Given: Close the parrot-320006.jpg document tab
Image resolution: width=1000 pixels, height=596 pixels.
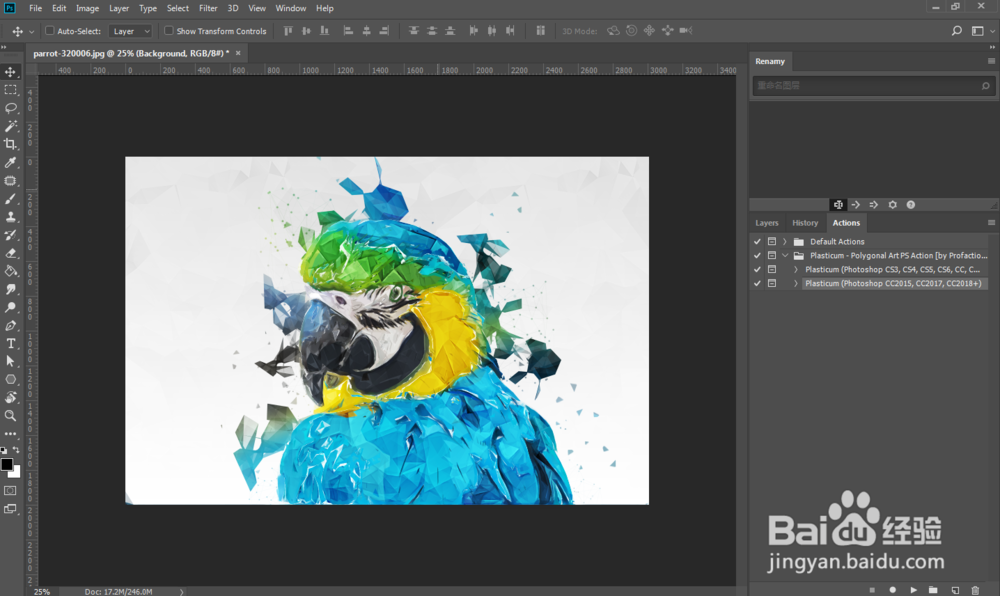Looking at the screenshot, I should click(x=238, y=53).
